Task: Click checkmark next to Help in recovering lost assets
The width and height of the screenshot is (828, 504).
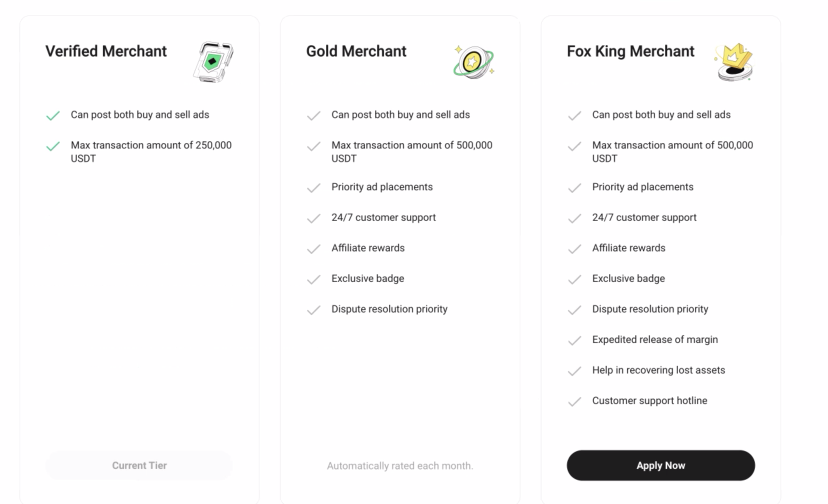Action: (574, 371)
